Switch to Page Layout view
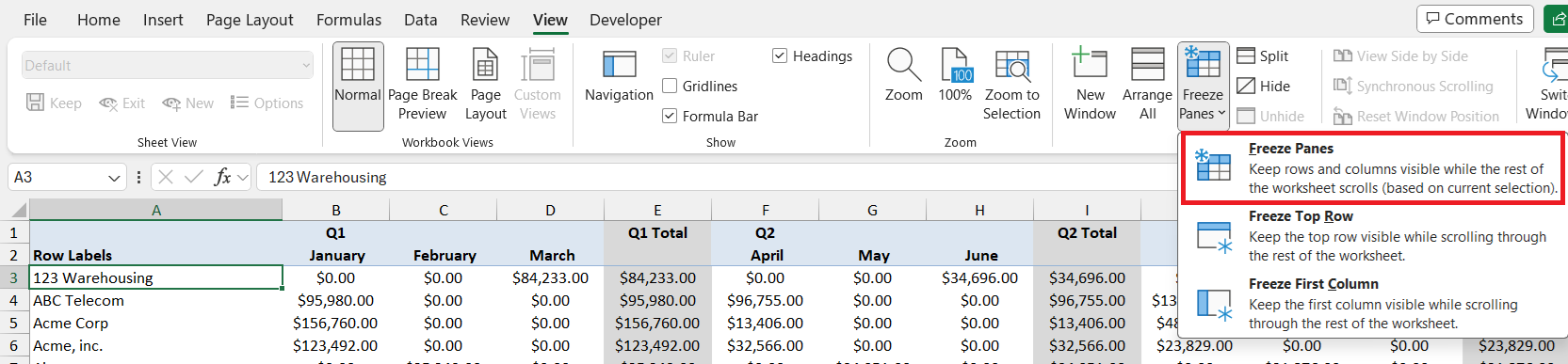 coord(486,86)
